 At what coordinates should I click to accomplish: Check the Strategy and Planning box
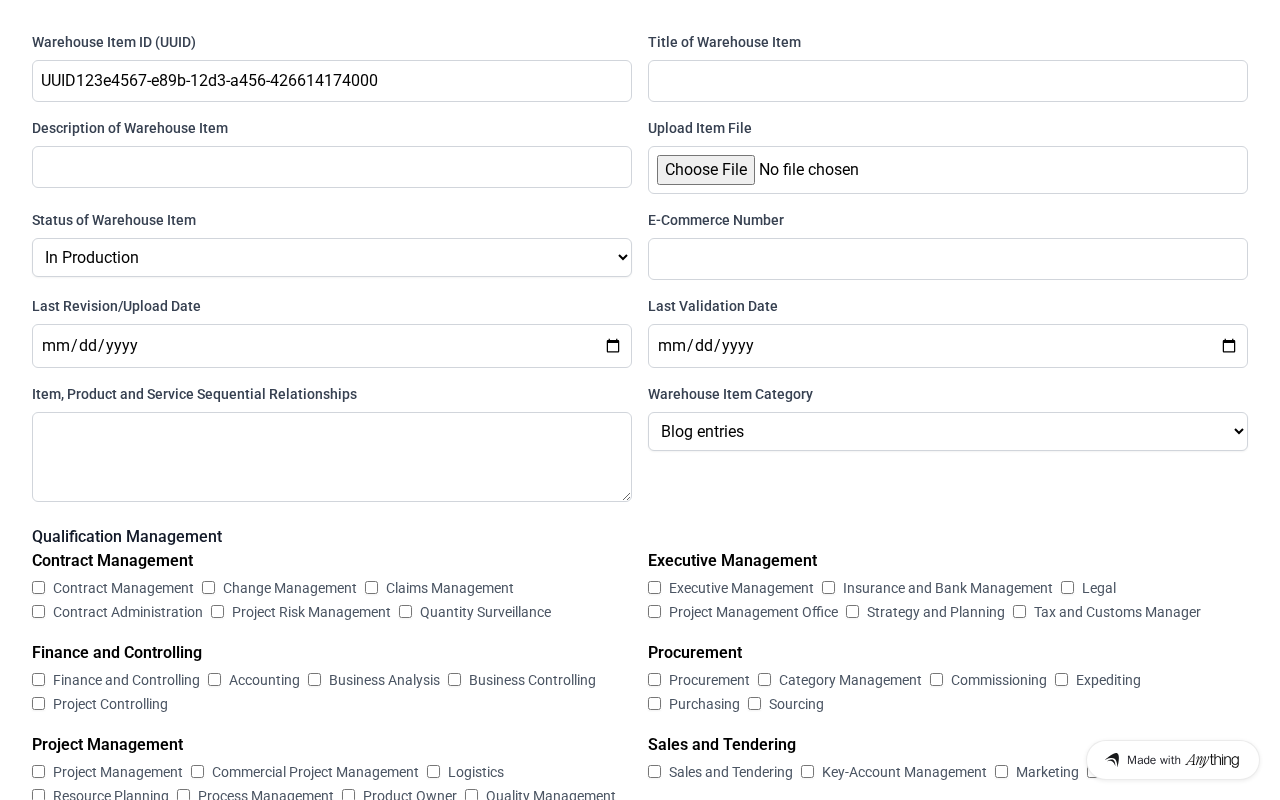pos(853,612)
